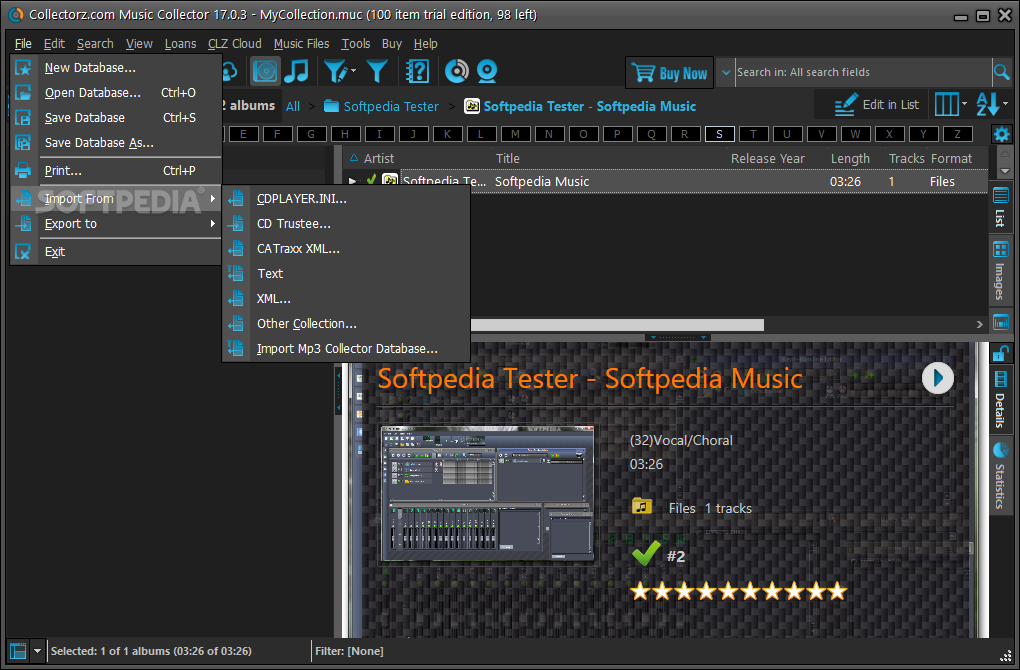The height and width of the screenshot is (670, 1020).
Task: Expand the Softpedia Te... album row triangle
Action: [x=352, y=181]
